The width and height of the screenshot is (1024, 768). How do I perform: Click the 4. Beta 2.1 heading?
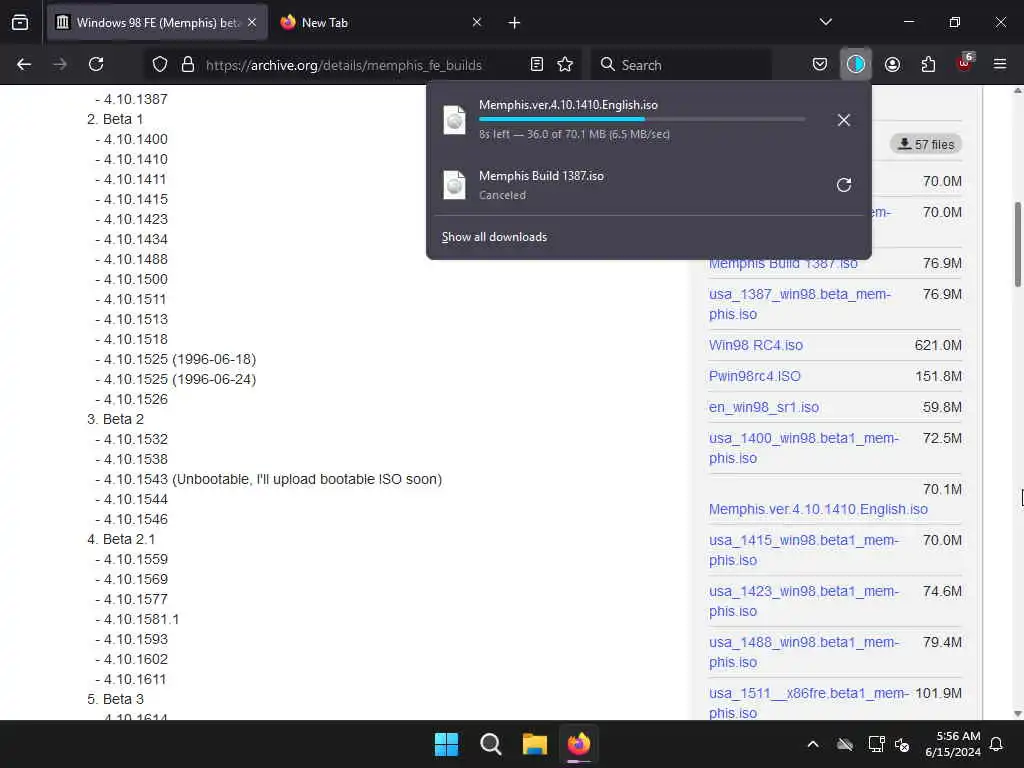click(x=121, y=539)
